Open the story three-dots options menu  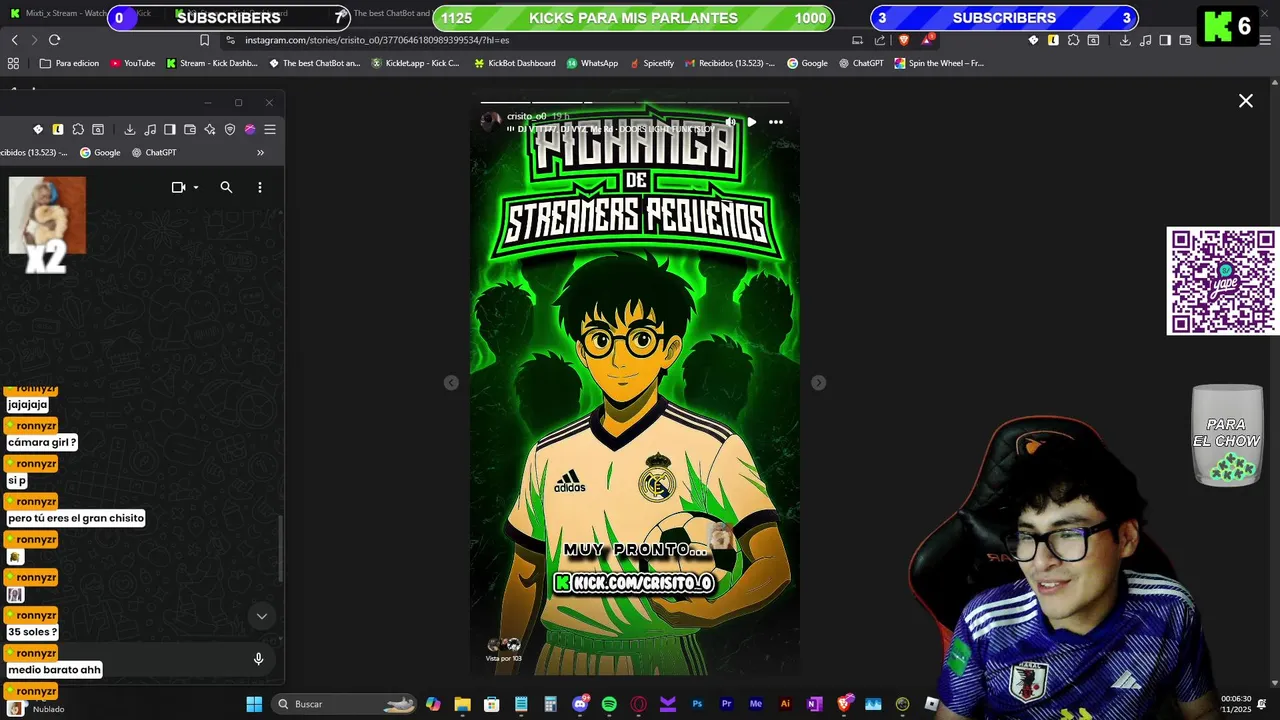776,122
